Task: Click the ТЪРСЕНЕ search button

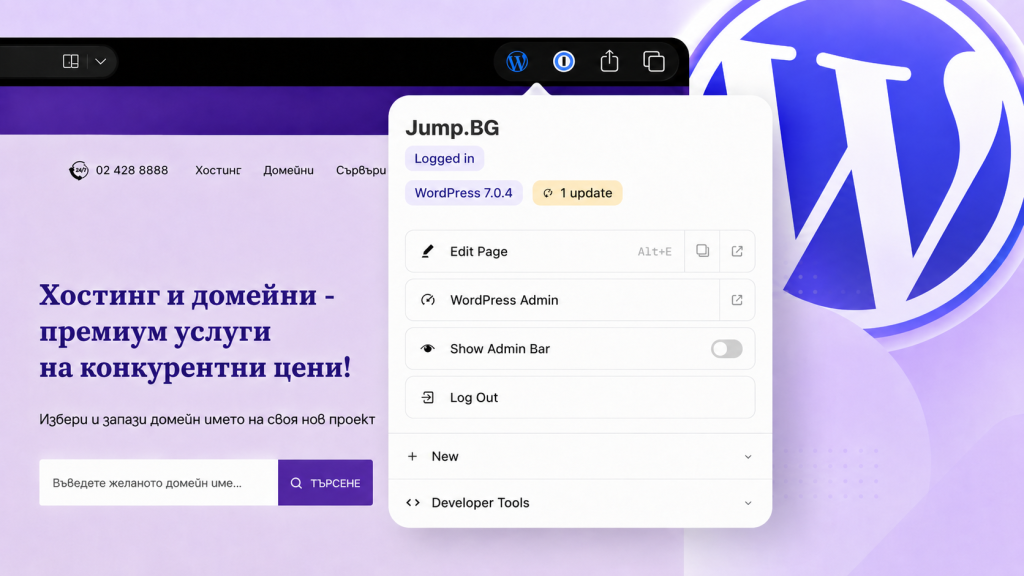Action: [325, 483]
